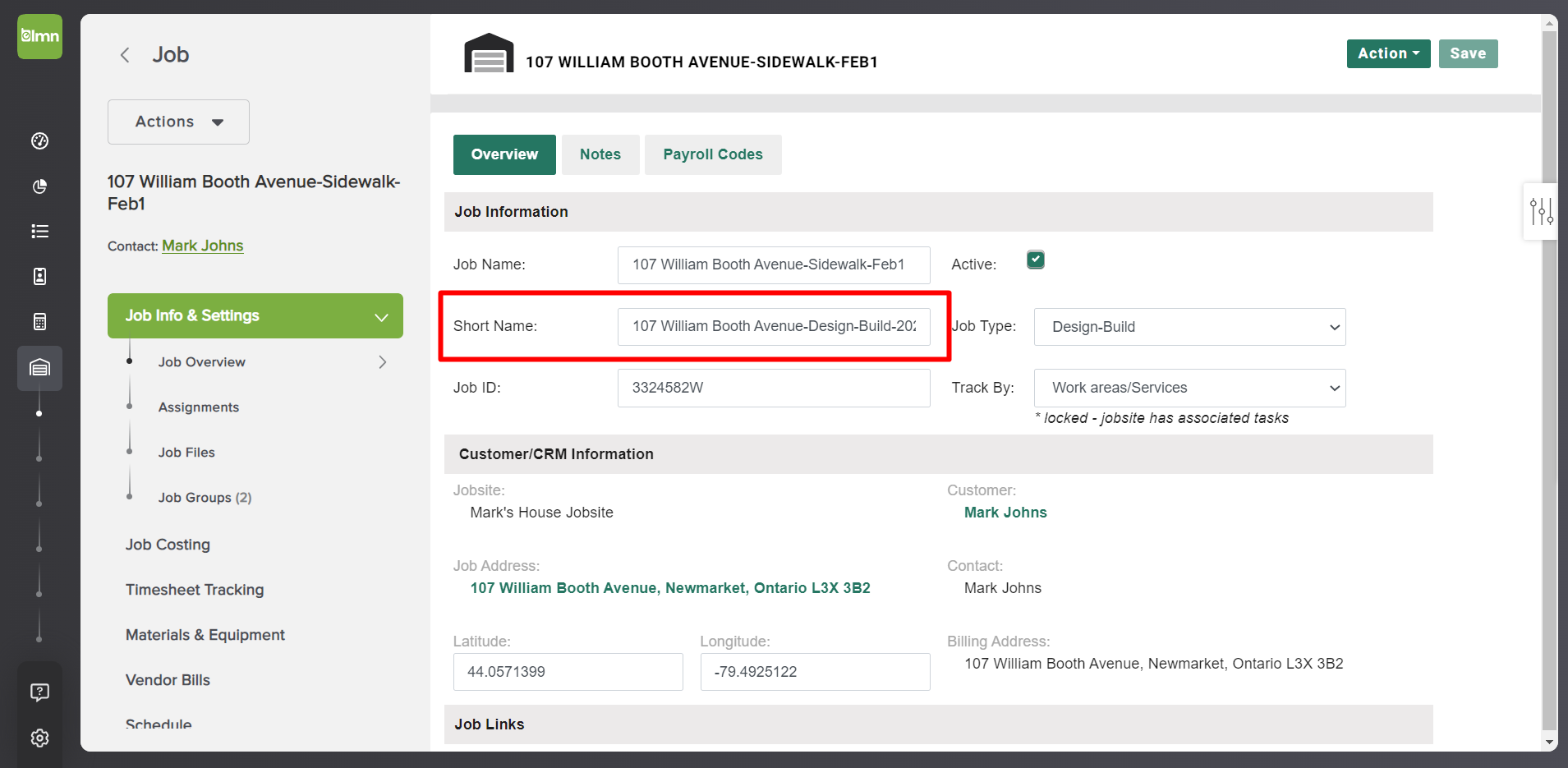The width and height of the screenshot is (1568, 768).
Task: Open the pie chart reports icon
Action: 39,186
